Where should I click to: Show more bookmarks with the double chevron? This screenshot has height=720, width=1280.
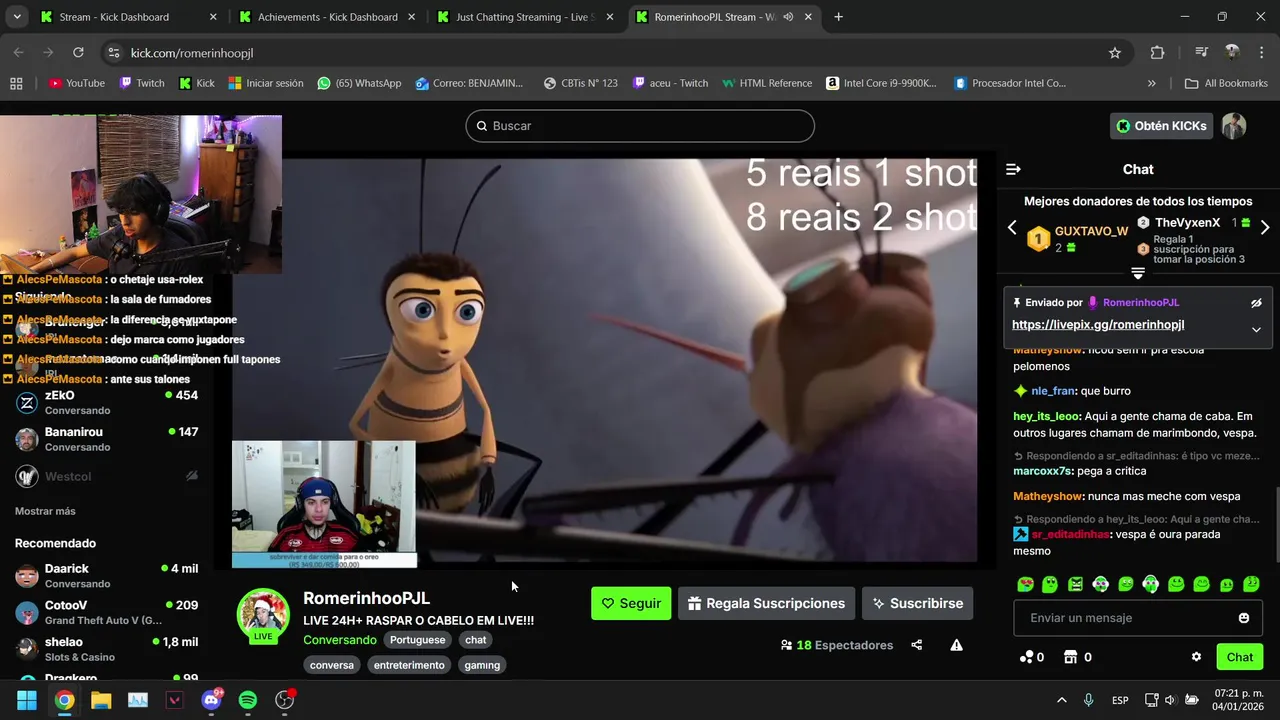(1151, 83)
